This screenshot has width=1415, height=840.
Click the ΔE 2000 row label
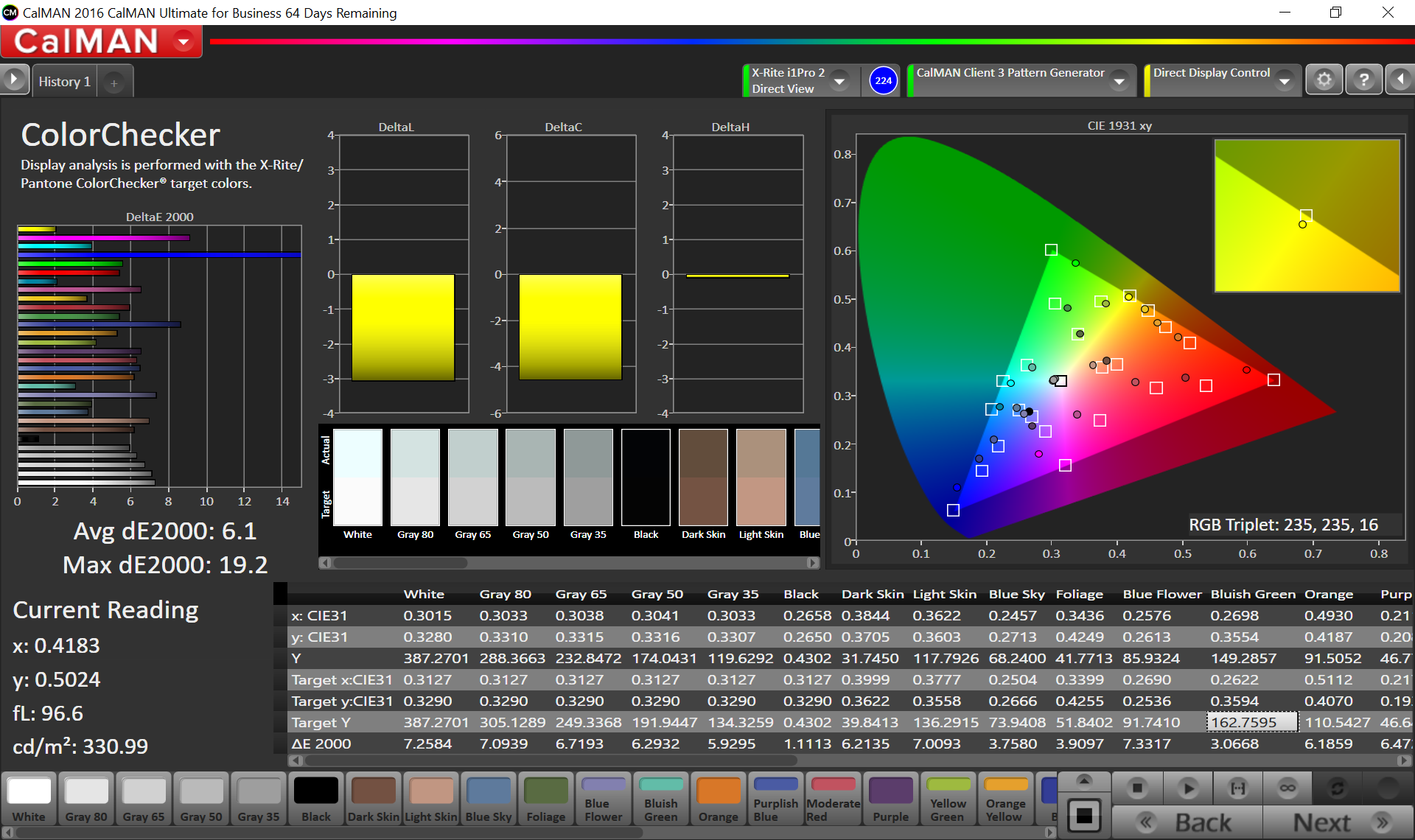coord(321,743)
